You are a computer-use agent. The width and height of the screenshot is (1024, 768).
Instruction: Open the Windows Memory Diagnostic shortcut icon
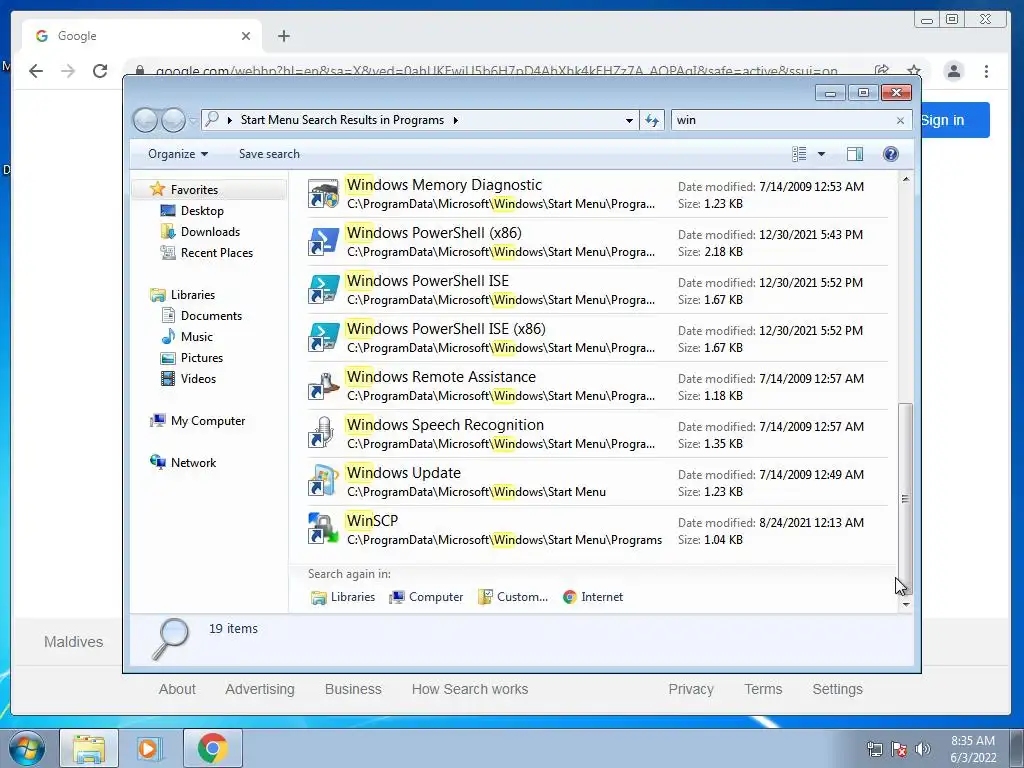[323, 194]
